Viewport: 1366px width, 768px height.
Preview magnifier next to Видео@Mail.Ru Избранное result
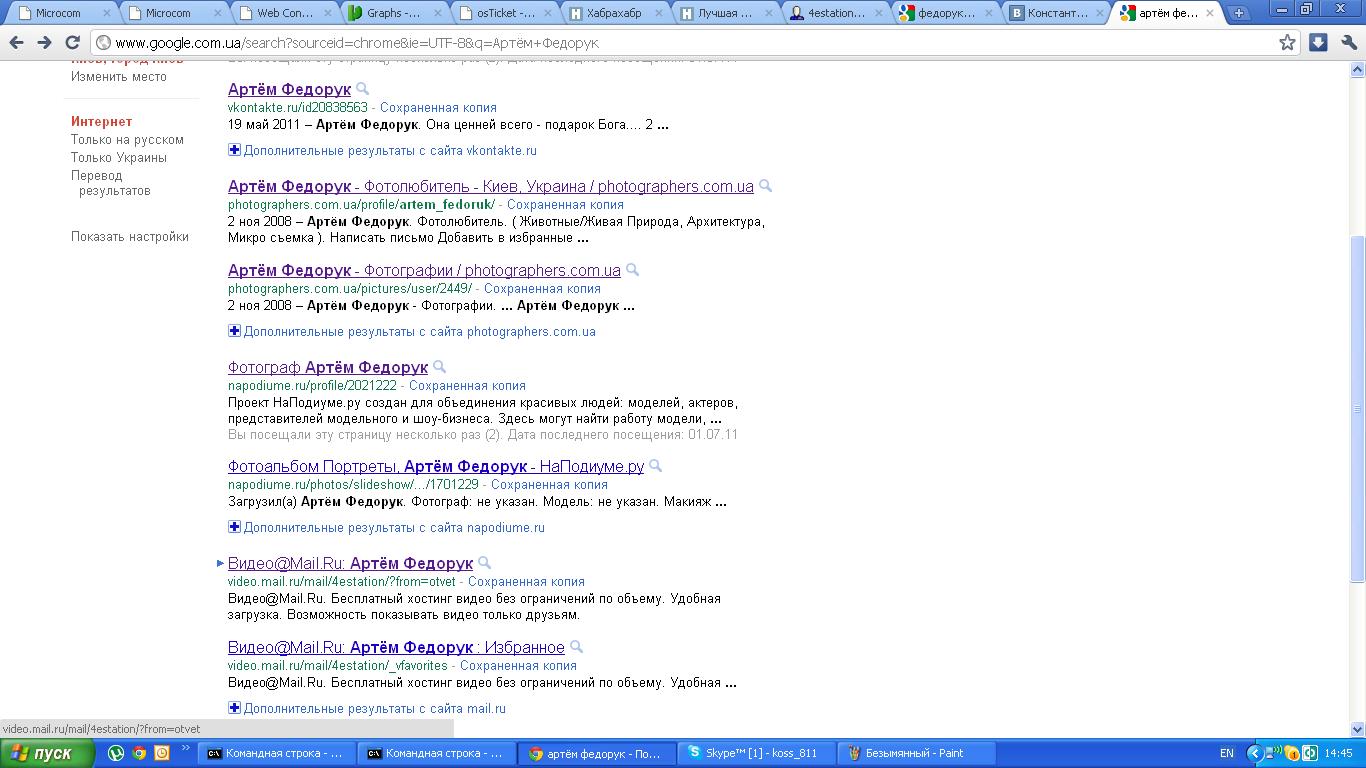[576, 647]
